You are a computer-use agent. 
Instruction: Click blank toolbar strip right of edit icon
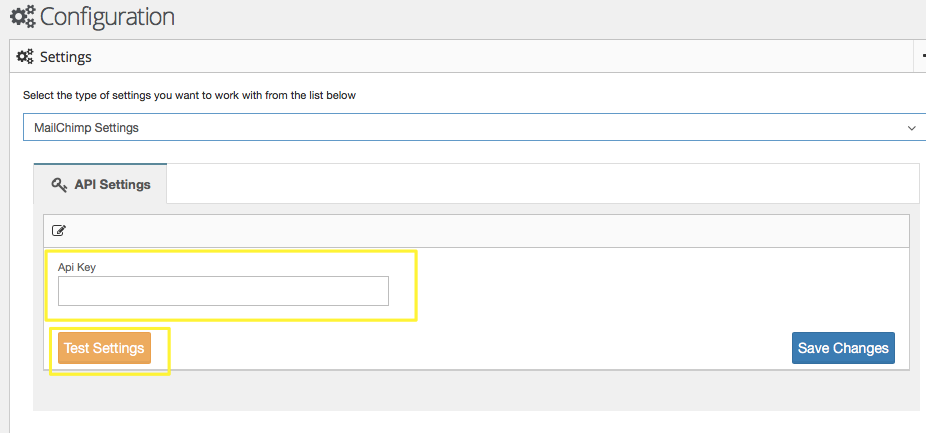click(x=480, y=230)
